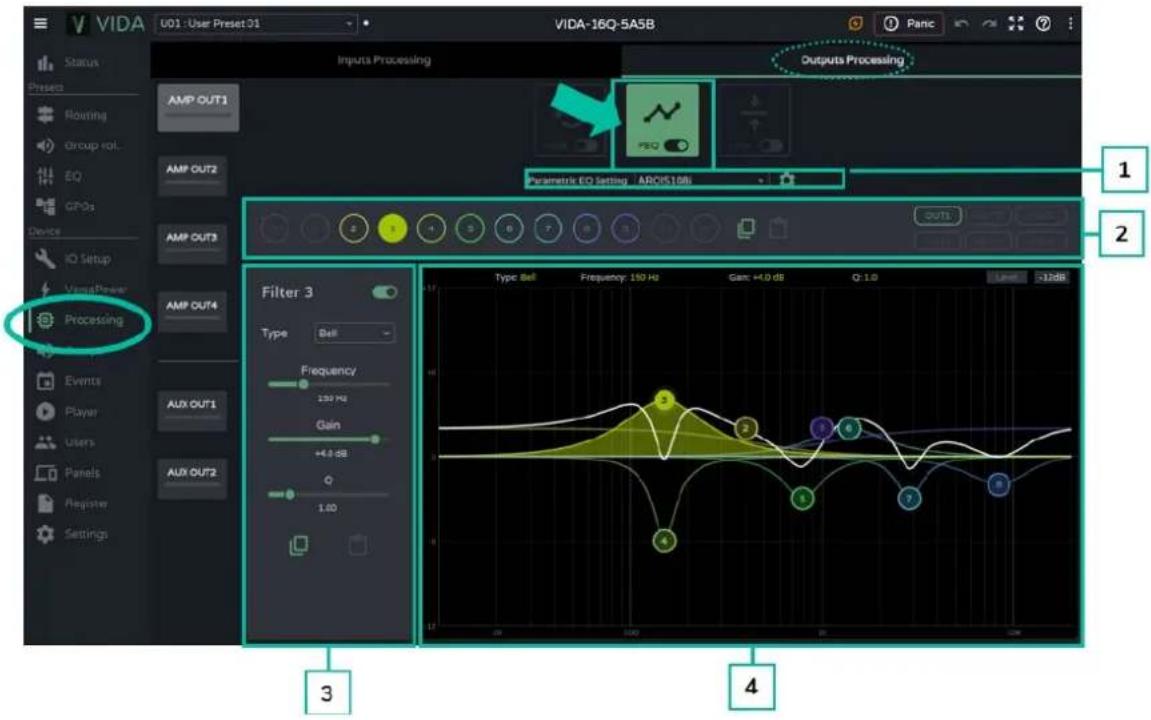
Task: Copy all filters icon in filter row
Action: point(746,228)
